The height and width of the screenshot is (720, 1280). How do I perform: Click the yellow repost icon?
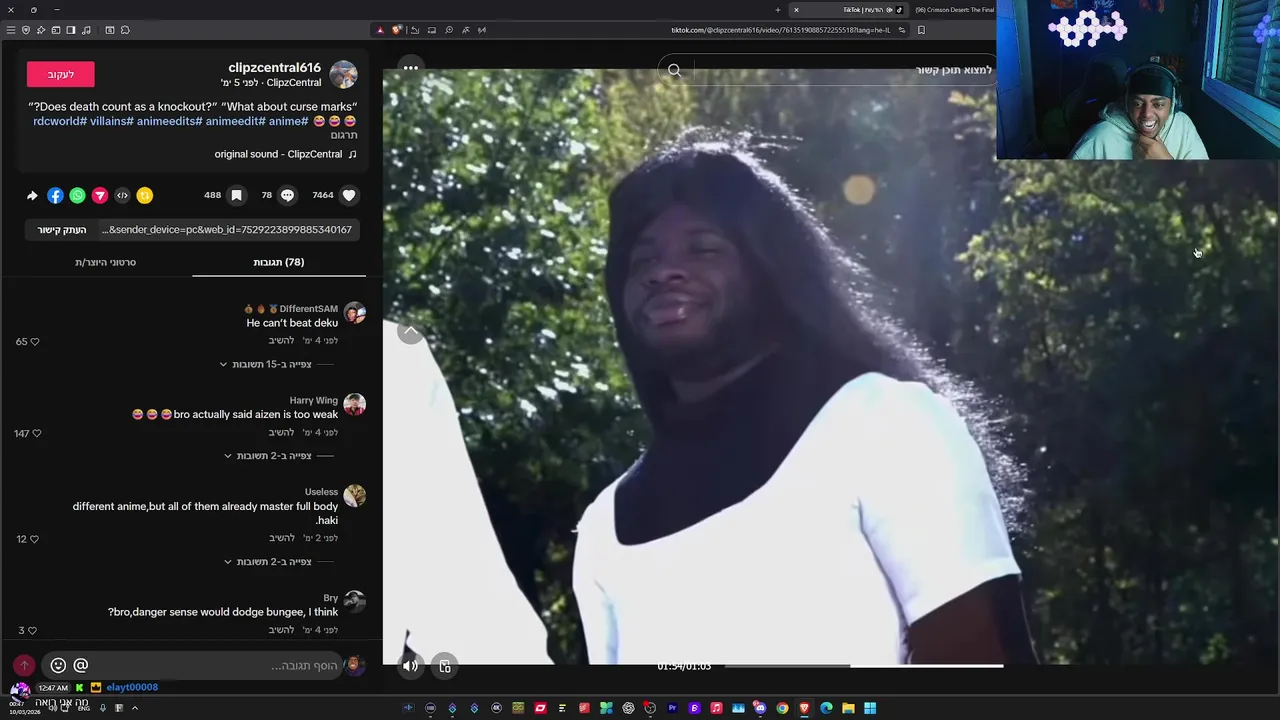tap(145, 195)
